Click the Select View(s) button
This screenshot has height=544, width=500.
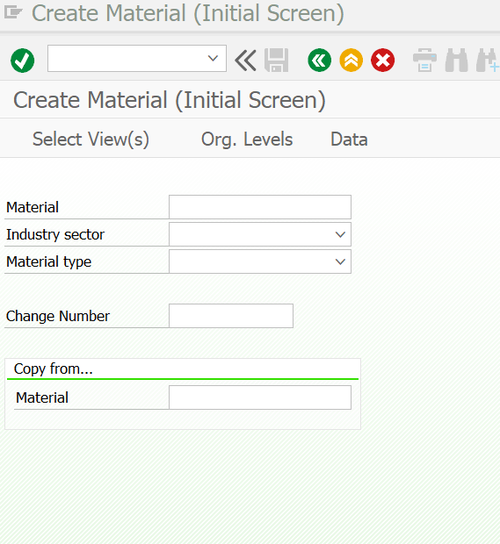point(91,139)
